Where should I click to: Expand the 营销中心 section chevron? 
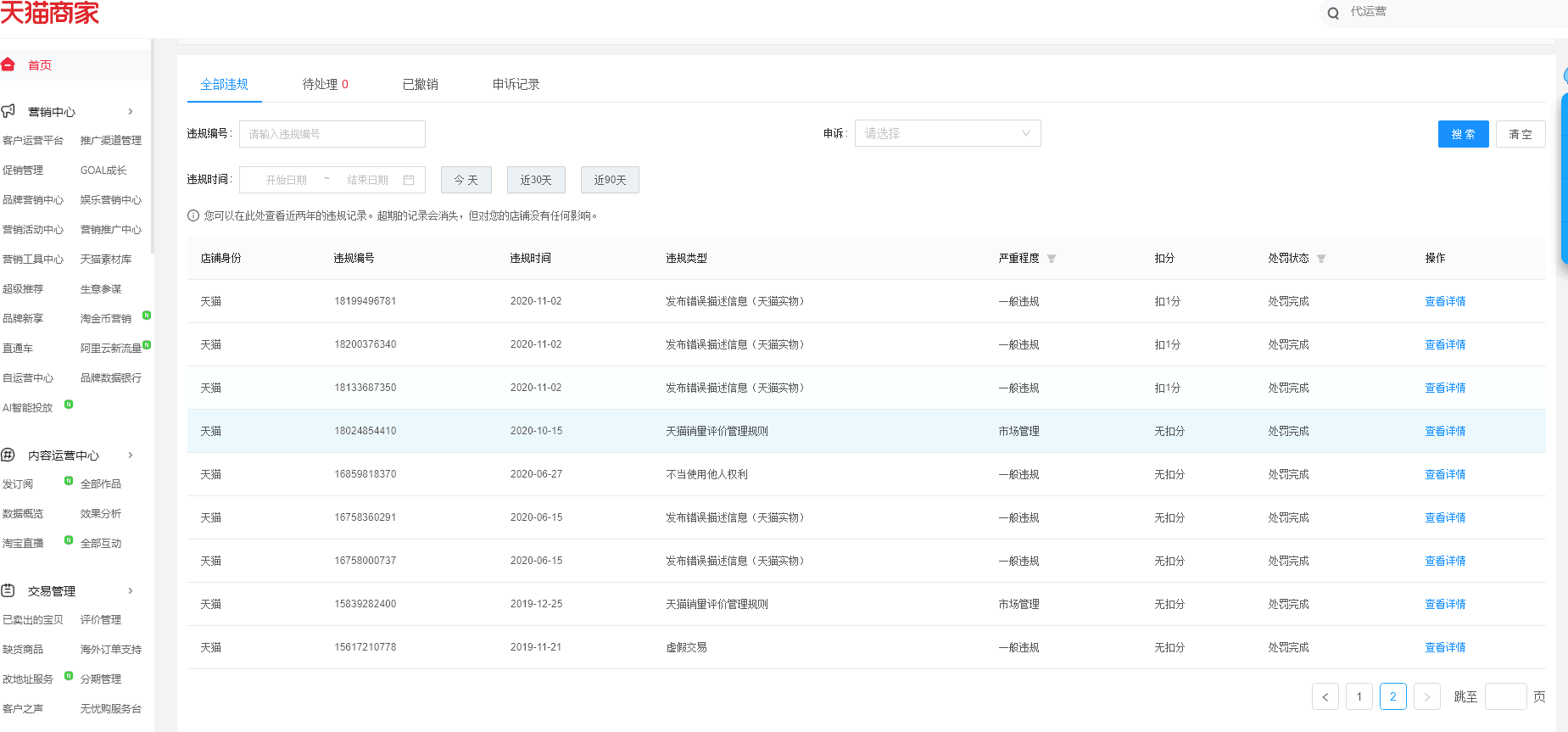point(131,111)
